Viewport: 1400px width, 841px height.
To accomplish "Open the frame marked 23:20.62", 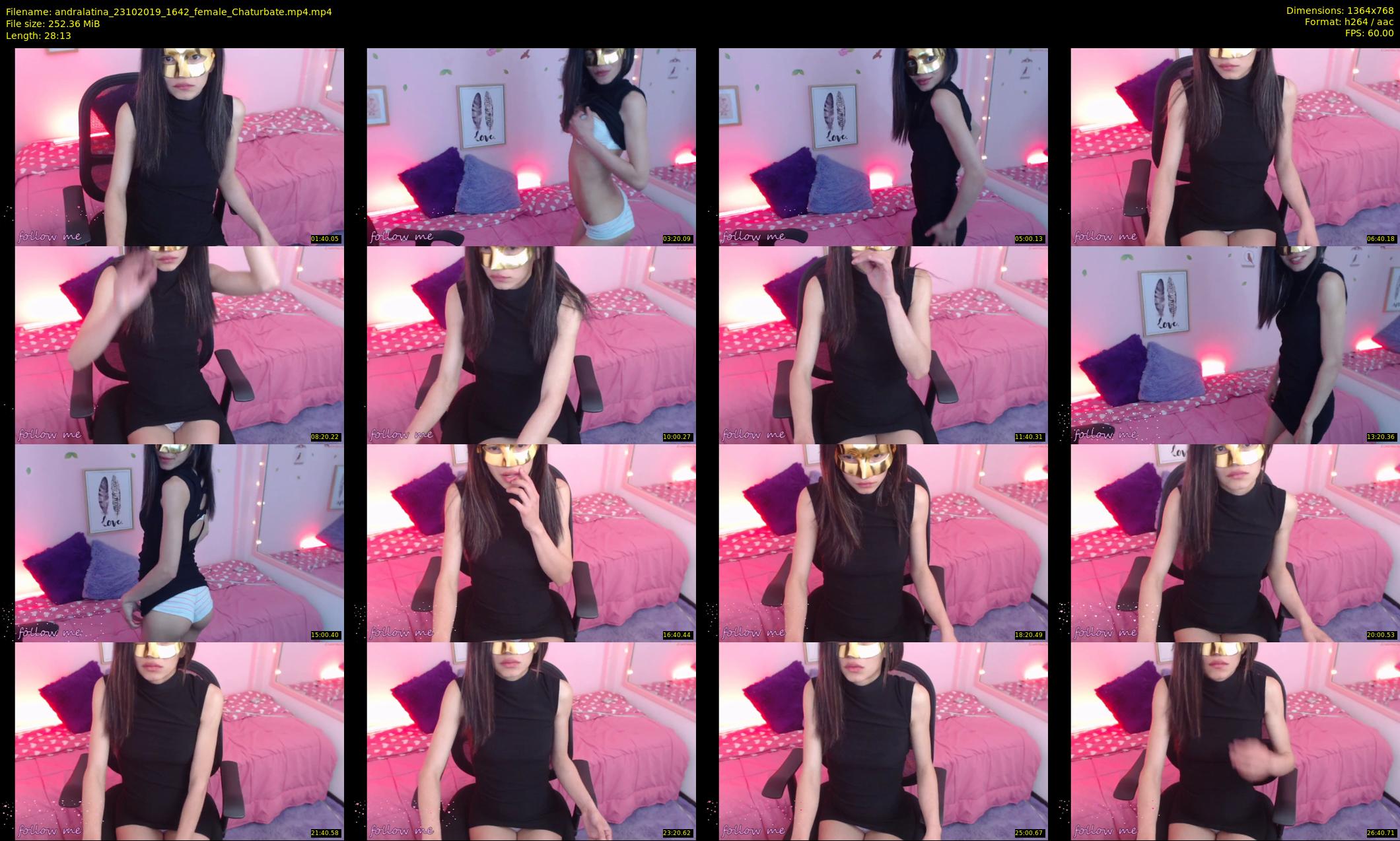I will 531,741.
